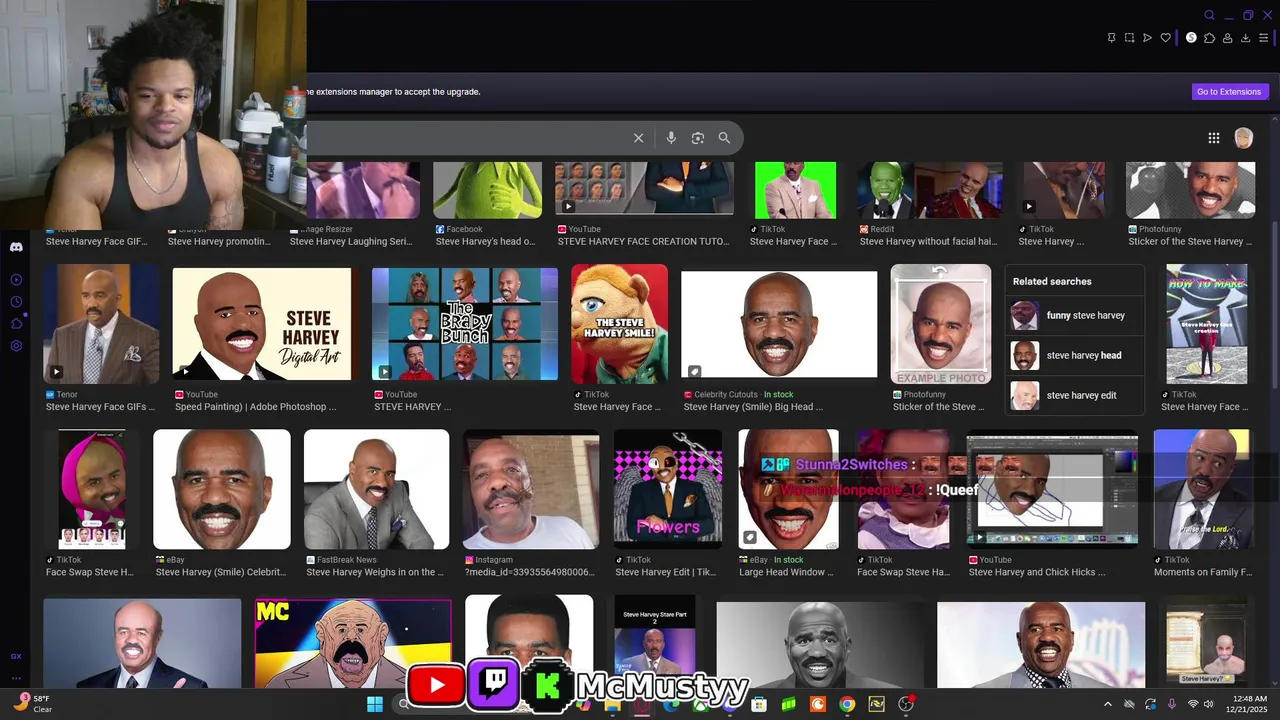This screenshot has height=720, width=1280.
Task: Open the Windows Start menu
Action: (x=375, y=704)
